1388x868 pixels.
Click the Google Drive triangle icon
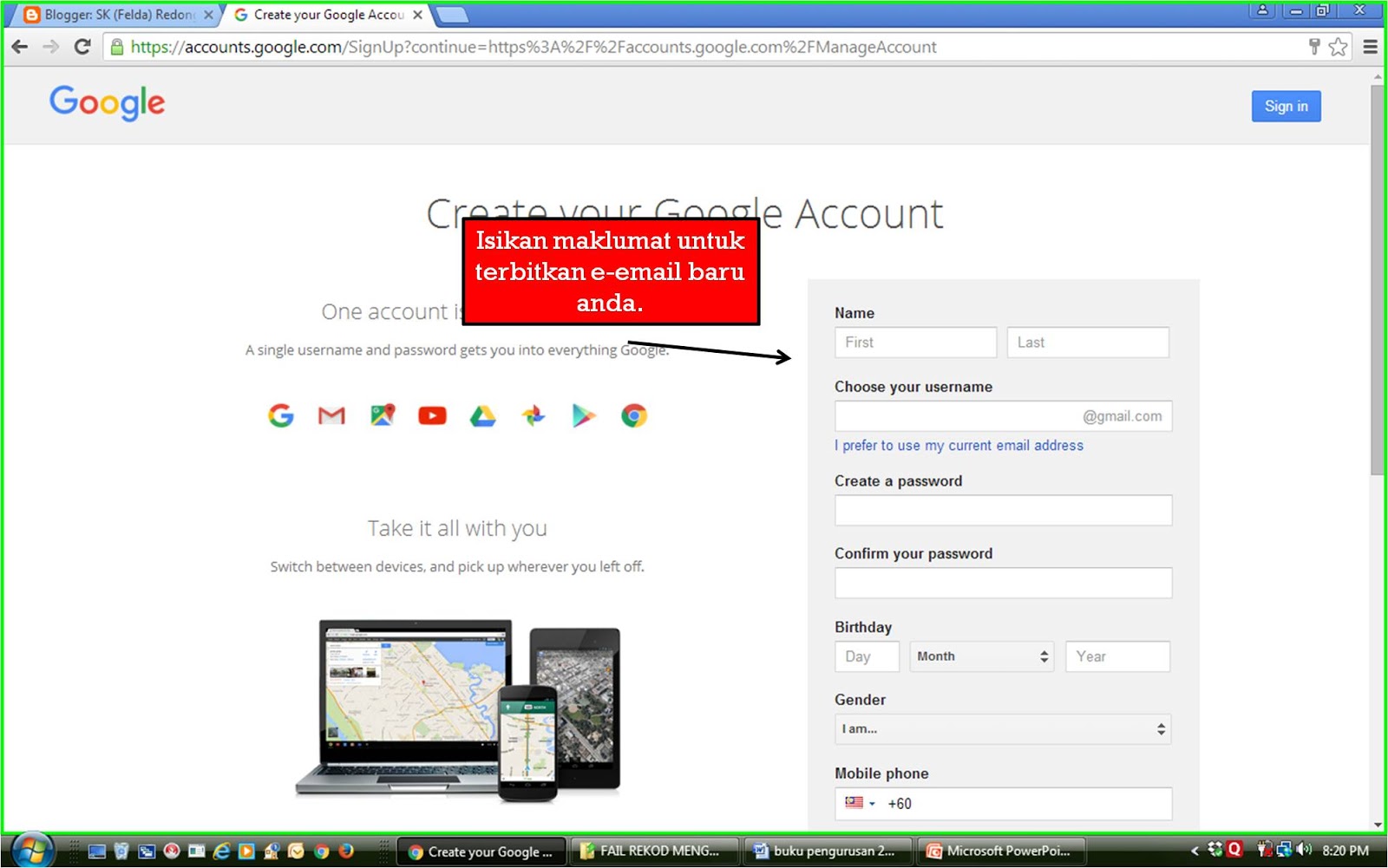tap(482, 416)
